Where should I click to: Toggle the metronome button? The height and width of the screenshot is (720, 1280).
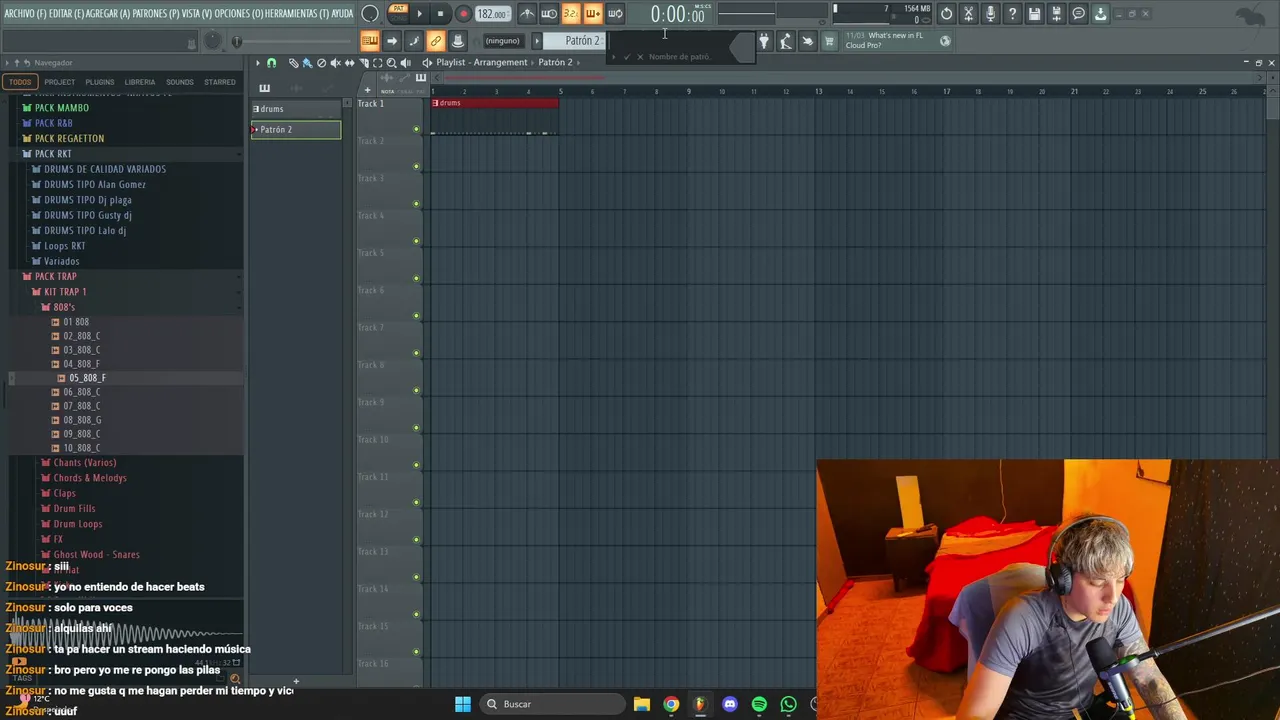527,13
